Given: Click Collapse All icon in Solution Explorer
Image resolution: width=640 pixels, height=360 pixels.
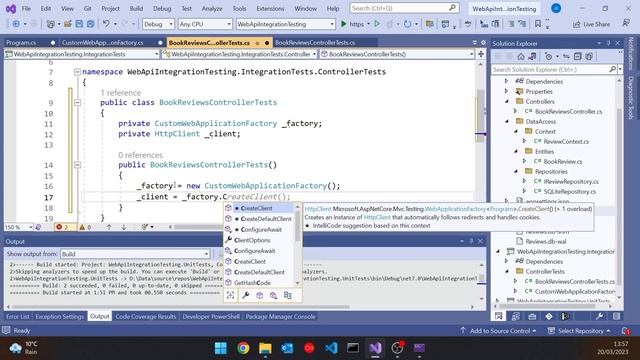Looking at the screenshot, I should click(x=578, y=56).
